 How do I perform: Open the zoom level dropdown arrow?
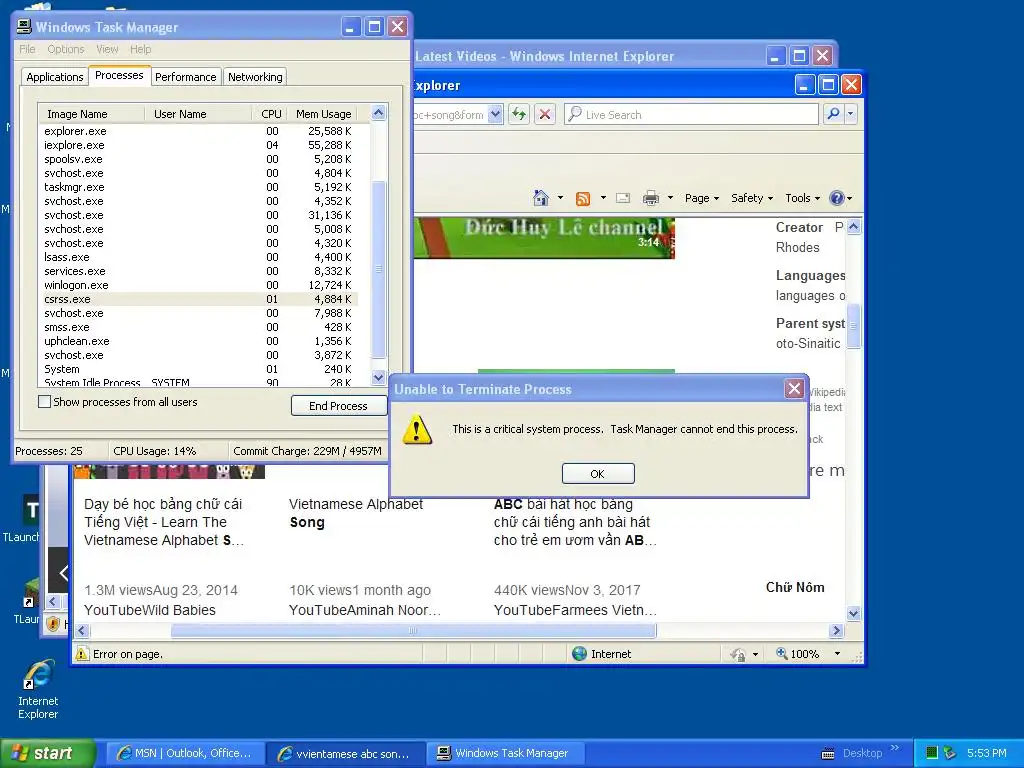point(837,654)
